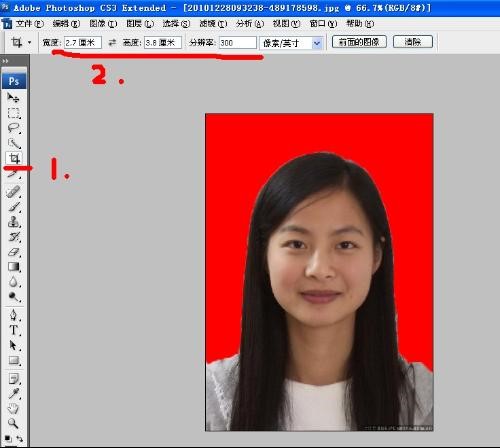Open the 滤镜 (Filter) menu
Viewport: 500px width, 448px height.
point(213,24)
